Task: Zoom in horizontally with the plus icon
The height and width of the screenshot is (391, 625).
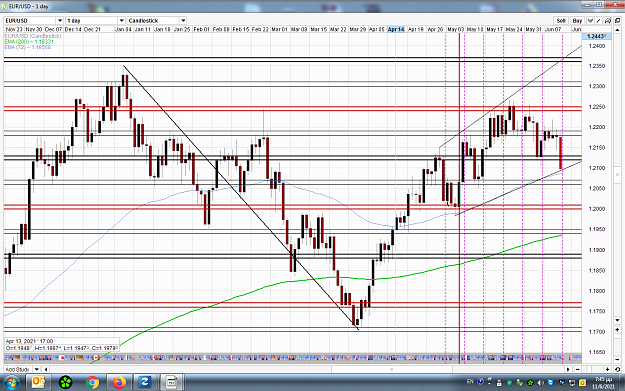Action: tap(607, 369)
